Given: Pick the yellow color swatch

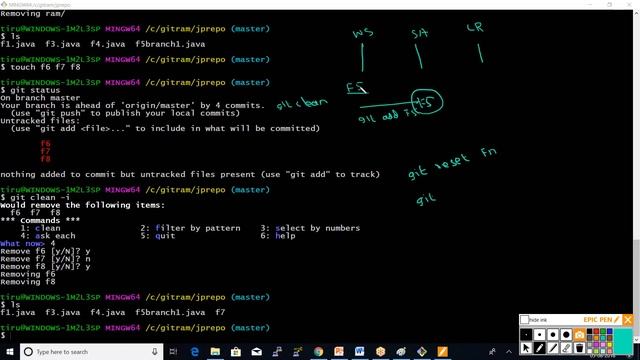Looking at the screenshot, I should click(610, 344).
